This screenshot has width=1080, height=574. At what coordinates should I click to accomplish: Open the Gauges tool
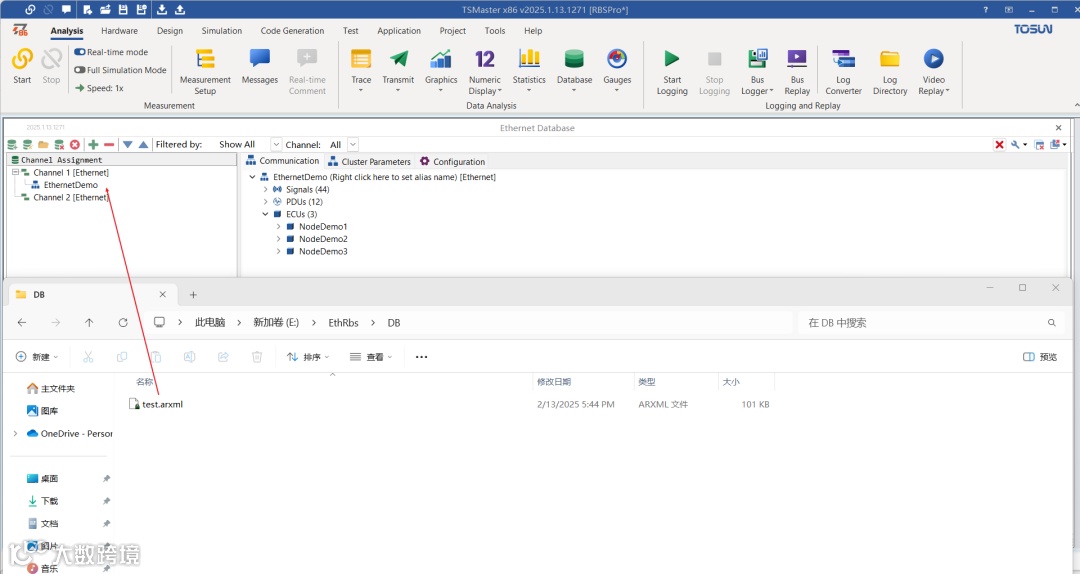pyautogui.click(x=617, y=70)
